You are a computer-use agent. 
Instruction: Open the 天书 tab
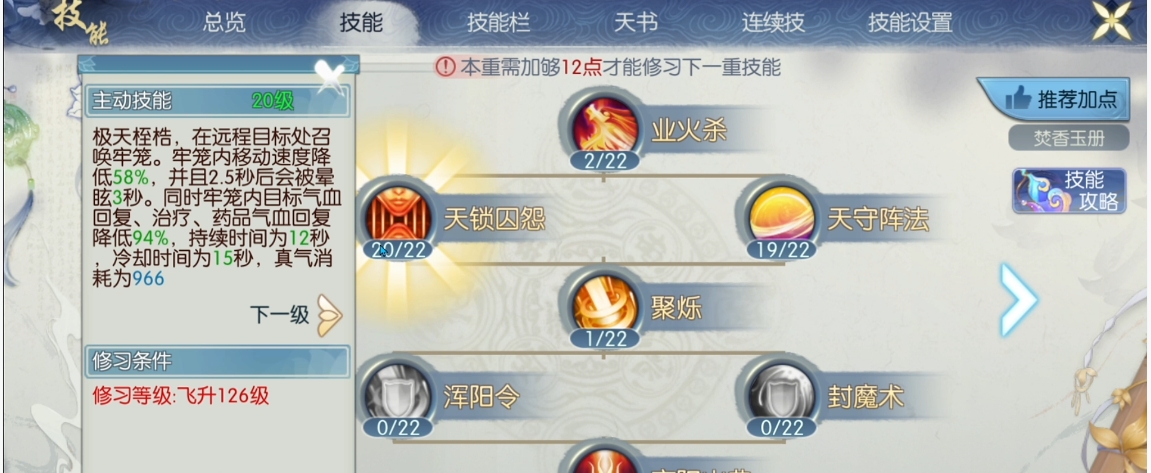click(636, 23)
